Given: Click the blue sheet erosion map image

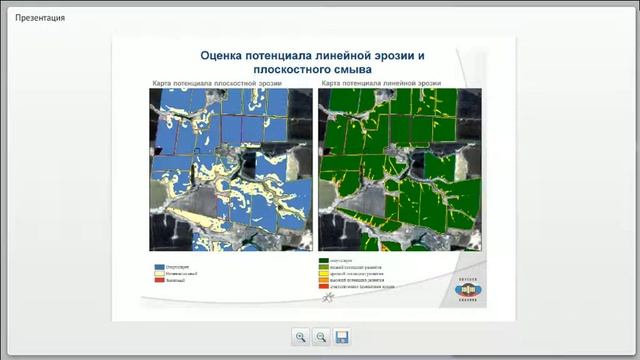Looking at the screenshot, I should 231,169.
